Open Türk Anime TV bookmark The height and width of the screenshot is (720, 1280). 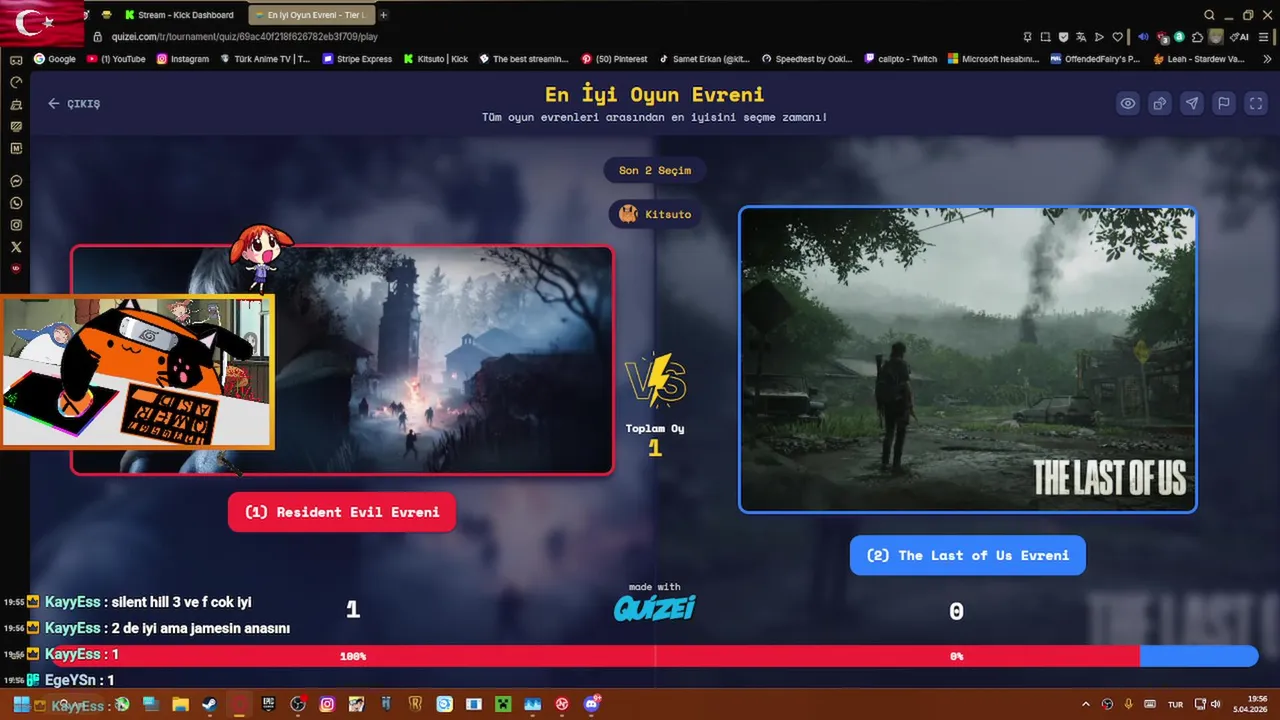265,59
